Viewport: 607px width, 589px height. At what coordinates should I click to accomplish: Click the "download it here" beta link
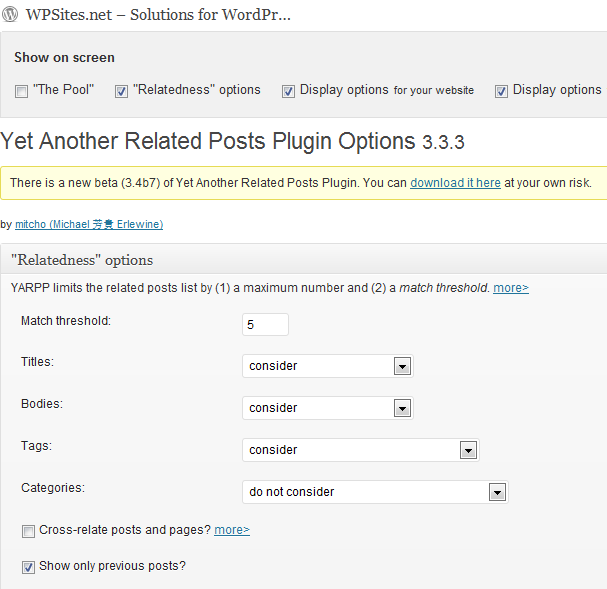pyautogui.click(x=455, y=183)
